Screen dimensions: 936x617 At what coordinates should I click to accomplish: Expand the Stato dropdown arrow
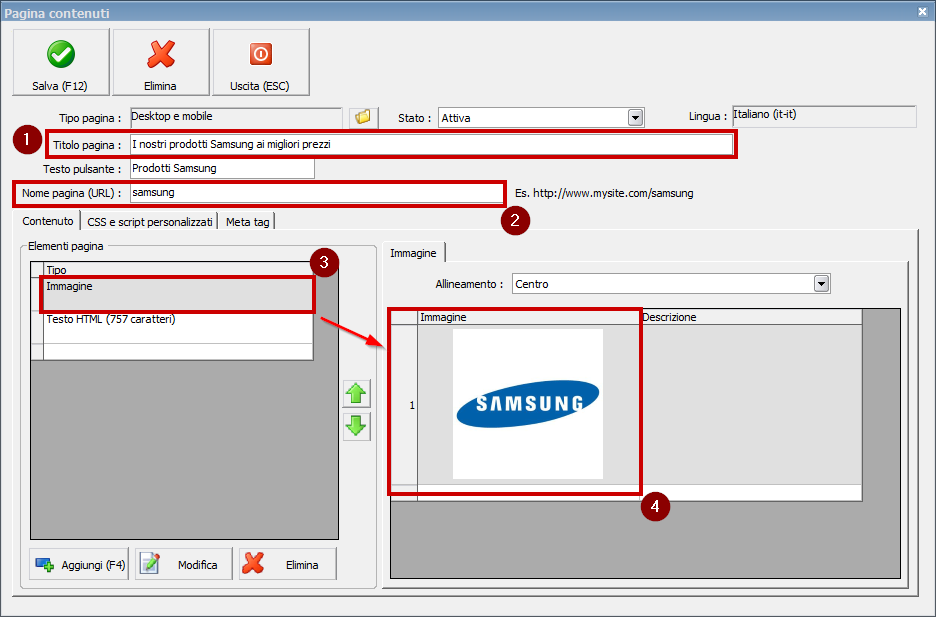coord(635,118)
